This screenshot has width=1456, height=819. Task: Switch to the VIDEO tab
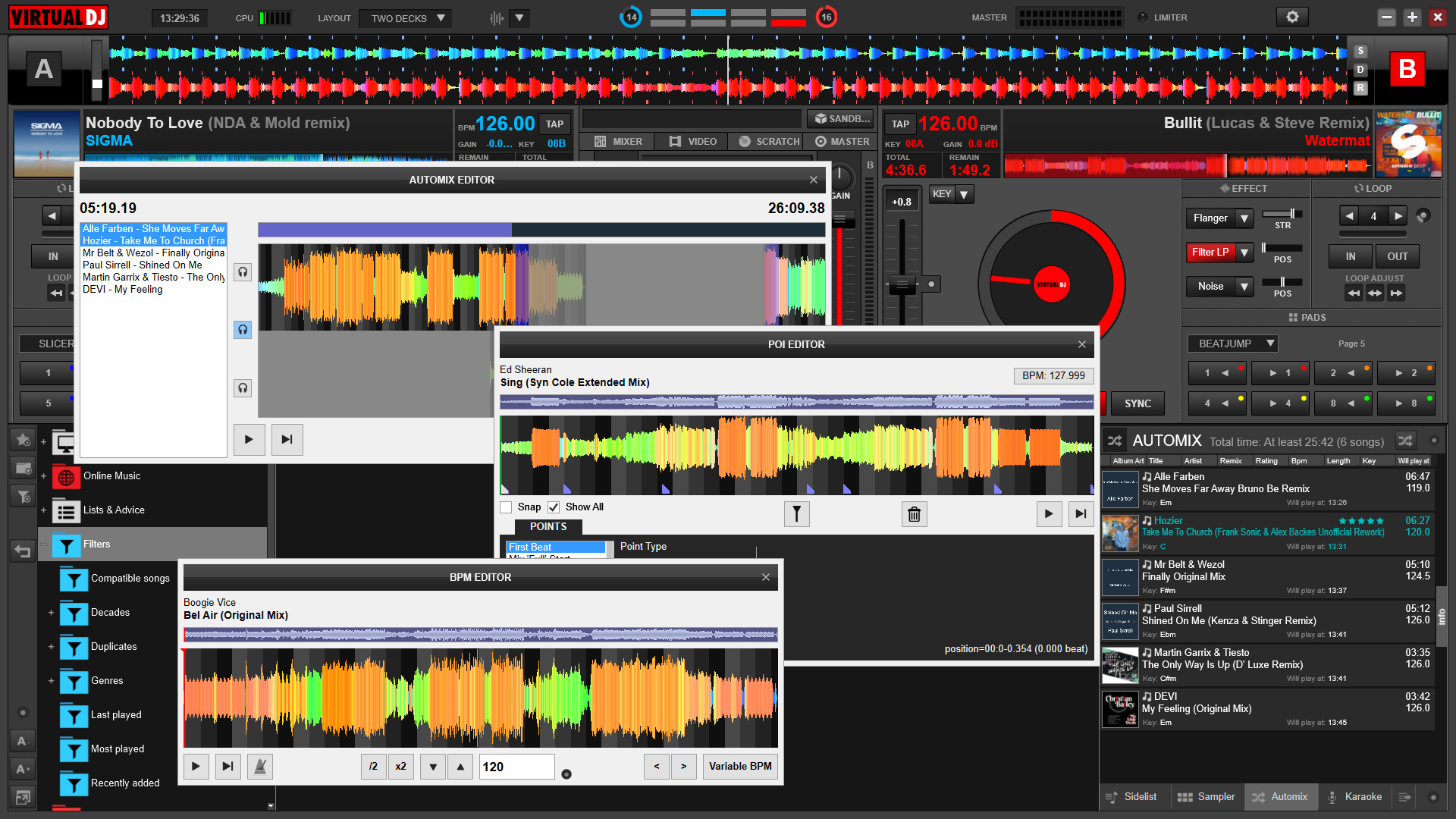pos(693,142)
